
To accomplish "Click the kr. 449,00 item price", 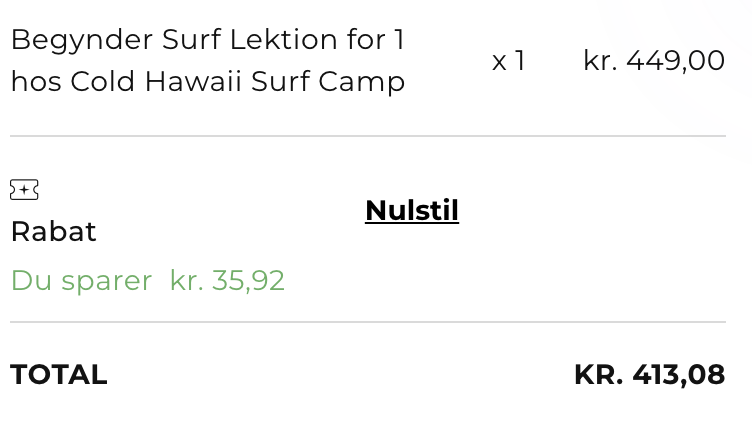I will [653, 61].
